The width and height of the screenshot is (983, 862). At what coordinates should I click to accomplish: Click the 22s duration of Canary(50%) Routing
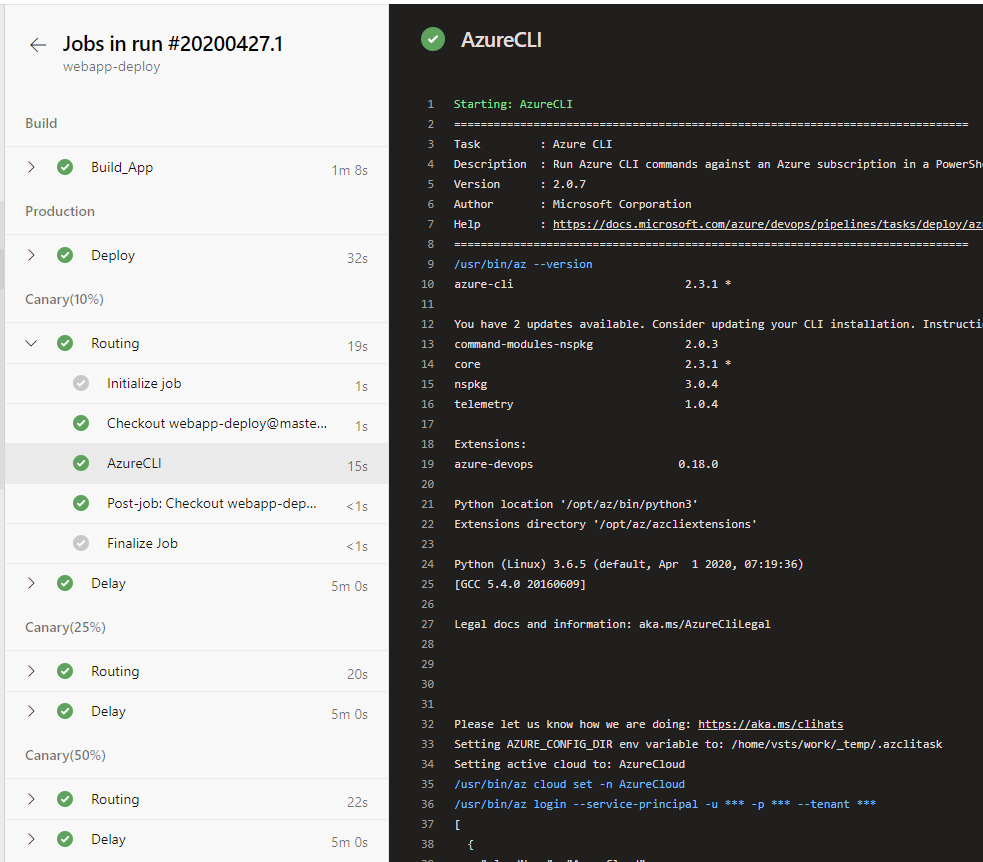tap(357, 802)
